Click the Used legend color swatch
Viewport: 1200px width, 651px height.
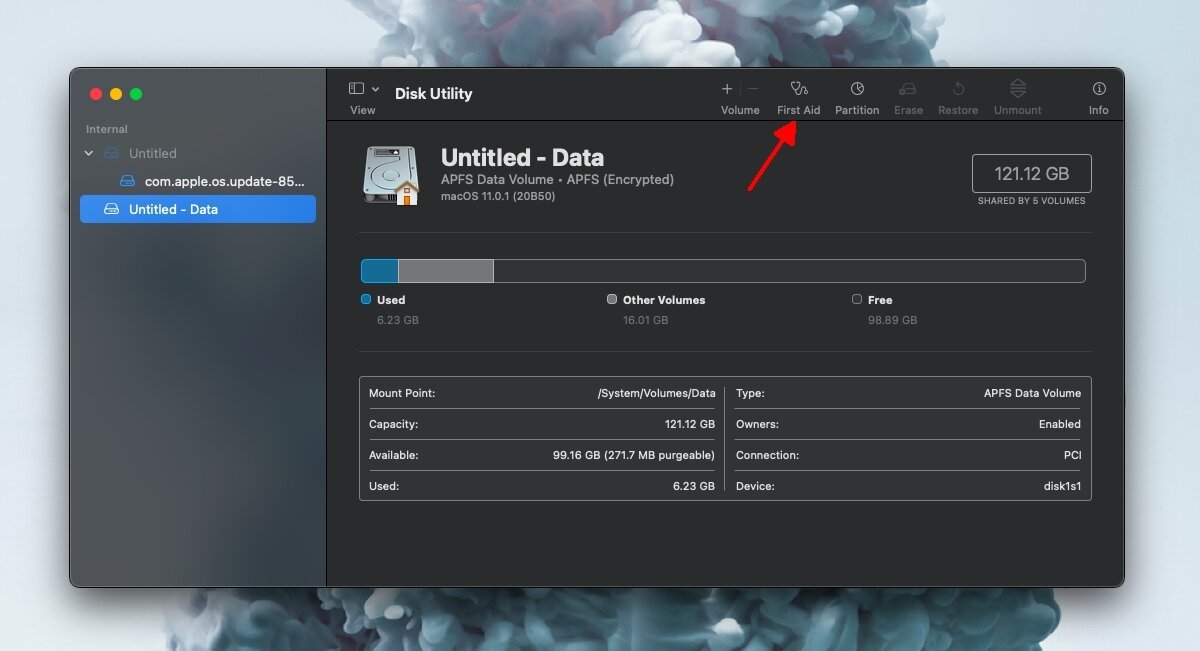pyautogui.click(x=366, y=299)
